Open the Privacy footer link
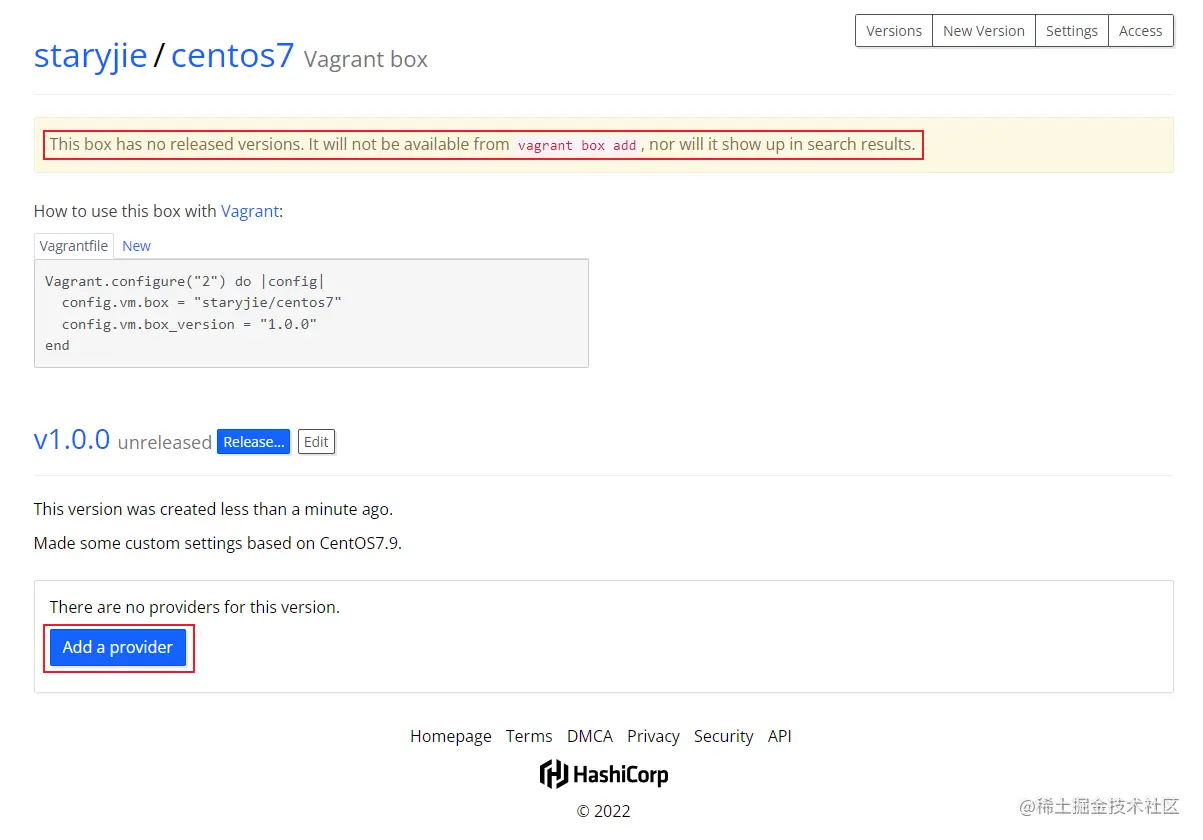The image size is (1203, 840). (x=654, y=736)
